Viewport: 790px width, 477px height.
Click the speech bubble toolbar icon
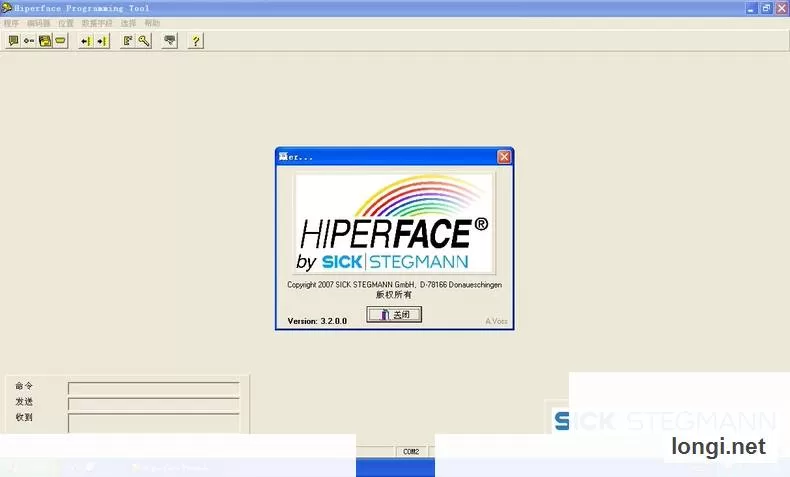coord(14,41)
